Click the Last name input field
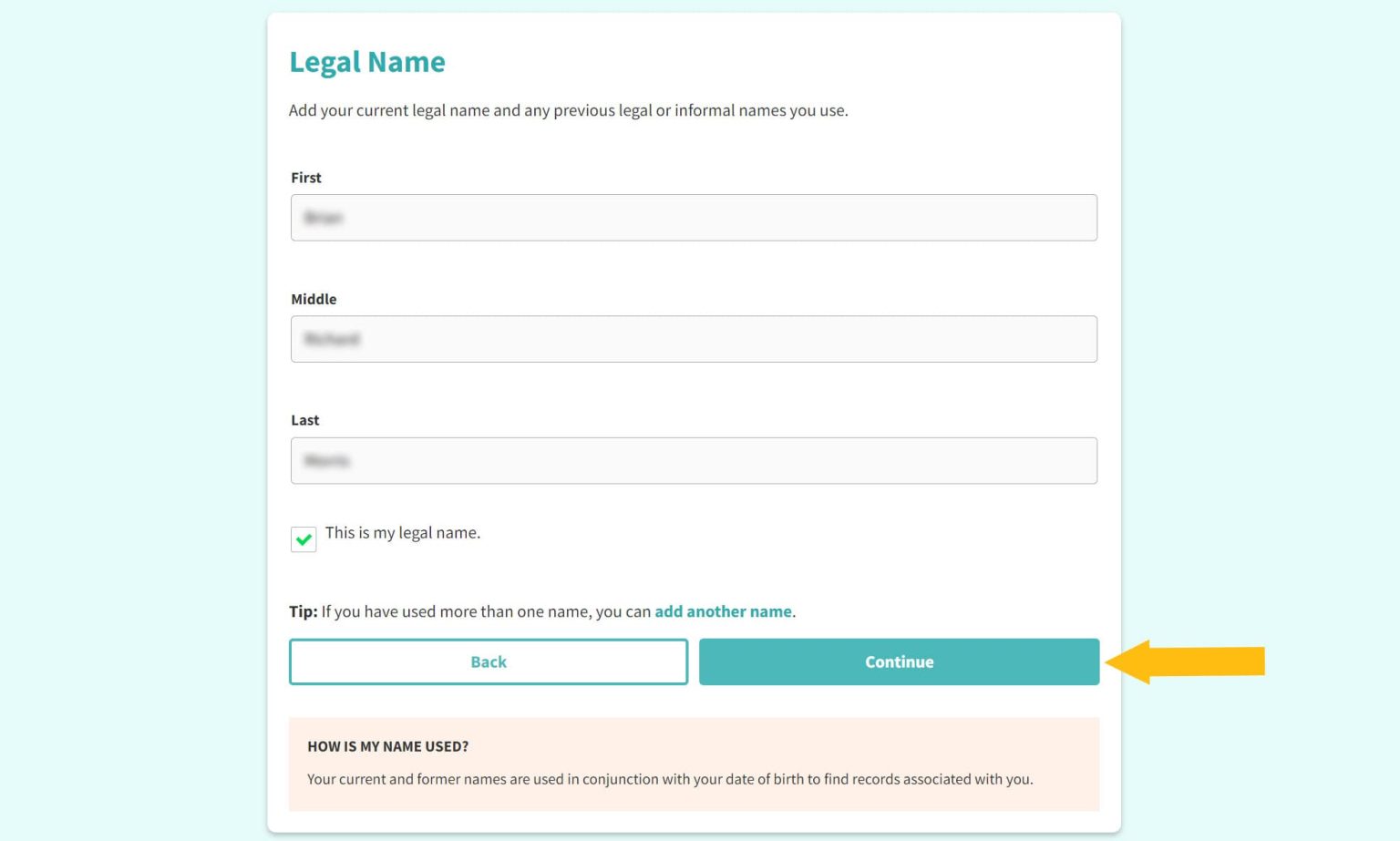Image resolution: width=1400 pixels, height=841 pixels. point(693,460)
